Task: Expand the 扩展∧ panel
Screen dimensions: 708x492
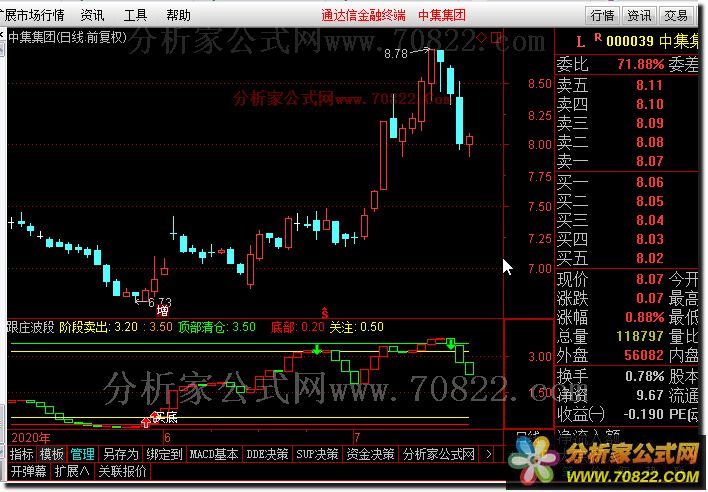Action: tap(72, 471)
